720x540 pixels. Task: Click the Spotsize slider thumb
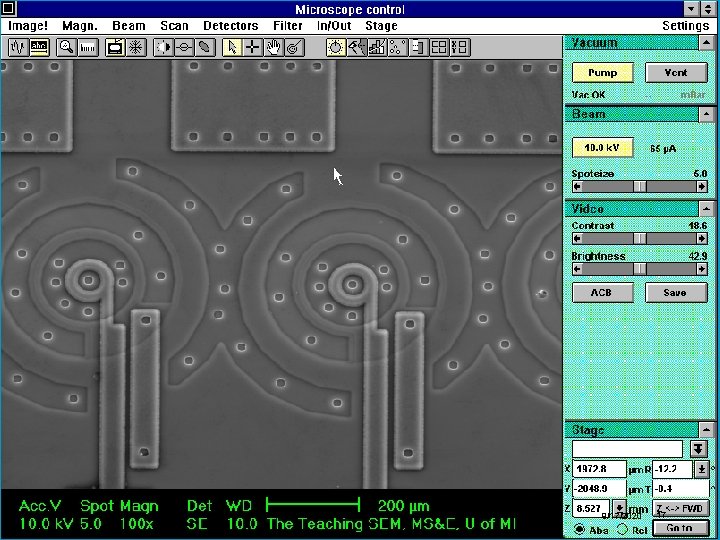point(640,186)
